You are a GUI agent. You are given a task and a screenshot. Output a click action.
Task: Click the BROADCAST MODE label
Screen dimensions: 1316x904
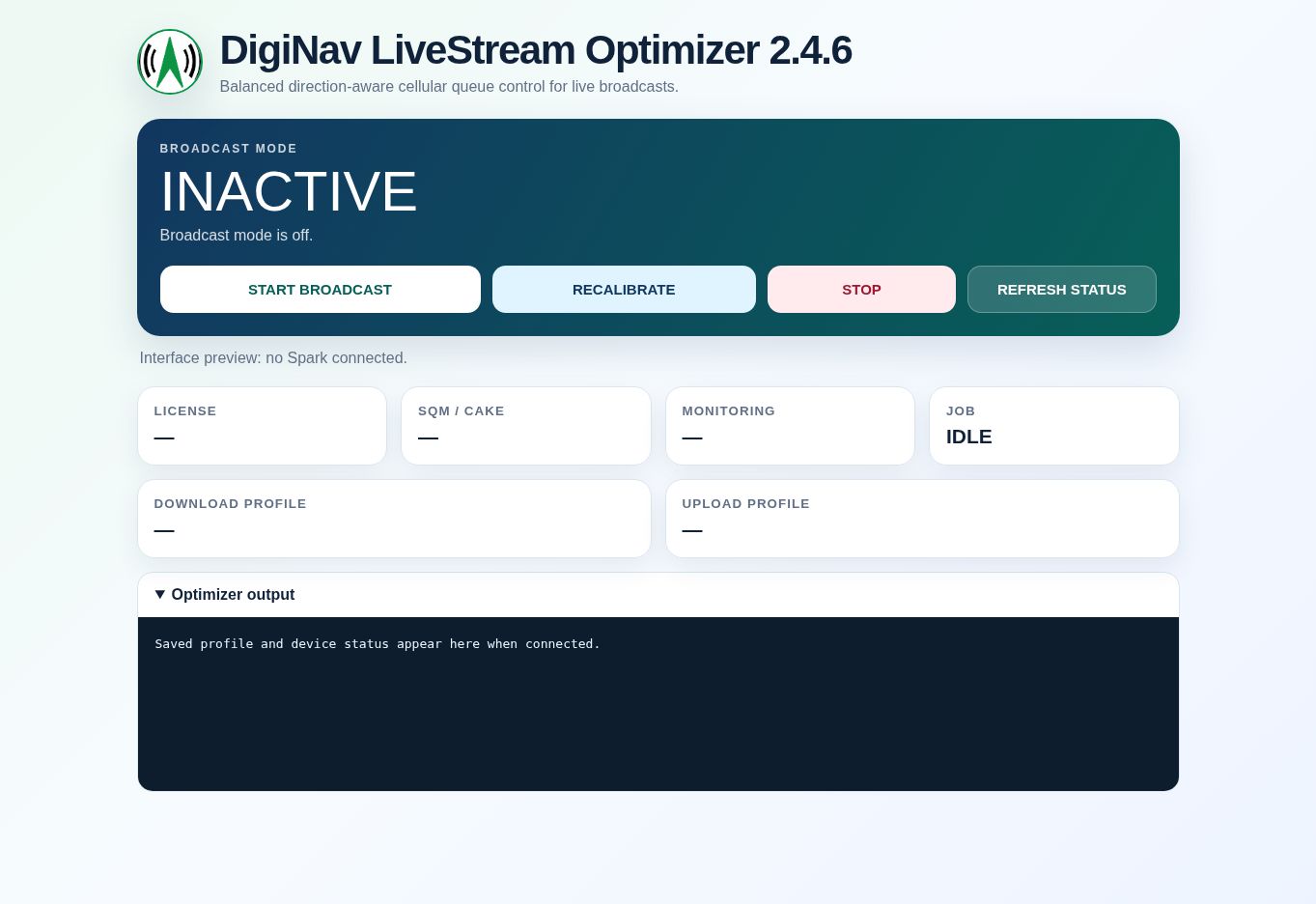pos(229,149)
